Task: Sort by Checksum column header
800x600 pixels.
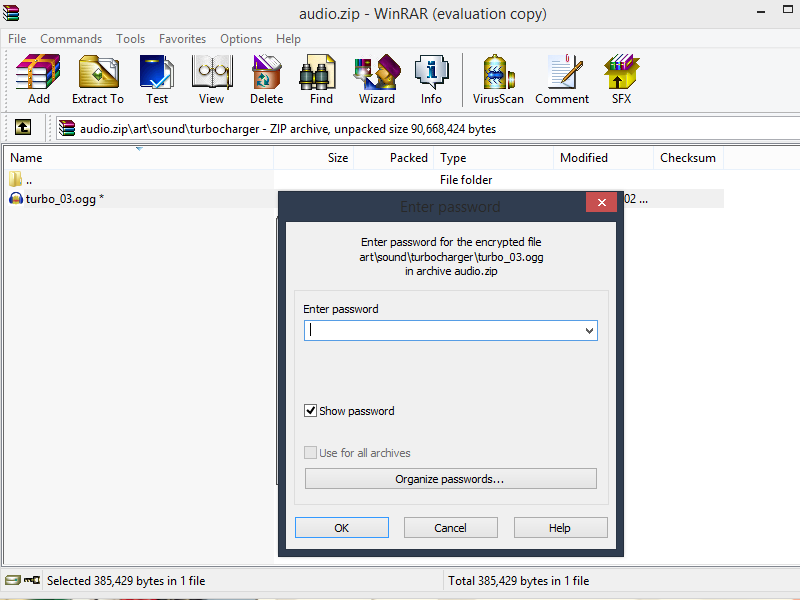Action: coord(688,158)
